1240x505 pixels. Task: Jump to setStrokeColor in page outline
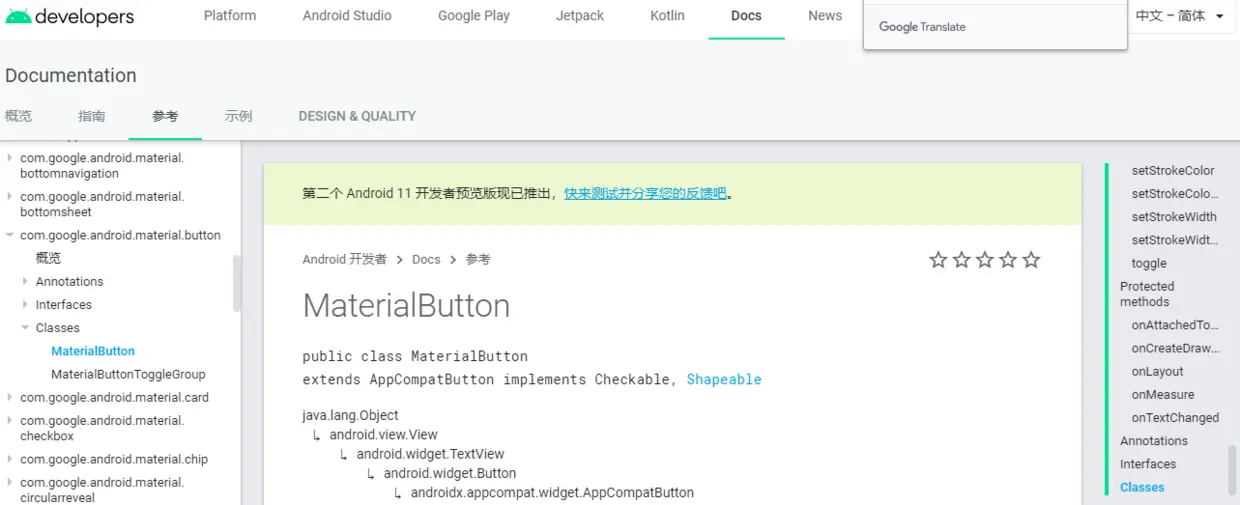coord(1173,171)
